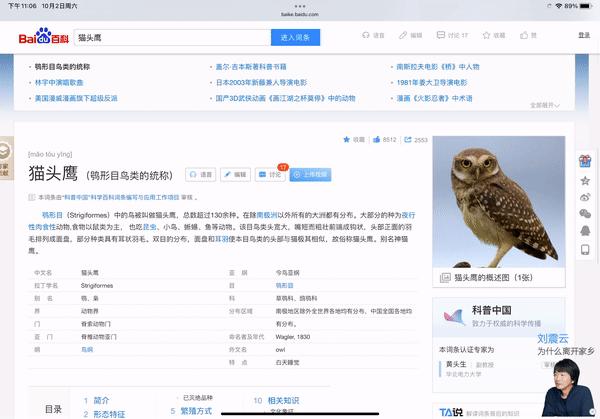Screen dimensions: 600x419
Task: Share via the QQ penguin icon
Action: pos(585,231)
